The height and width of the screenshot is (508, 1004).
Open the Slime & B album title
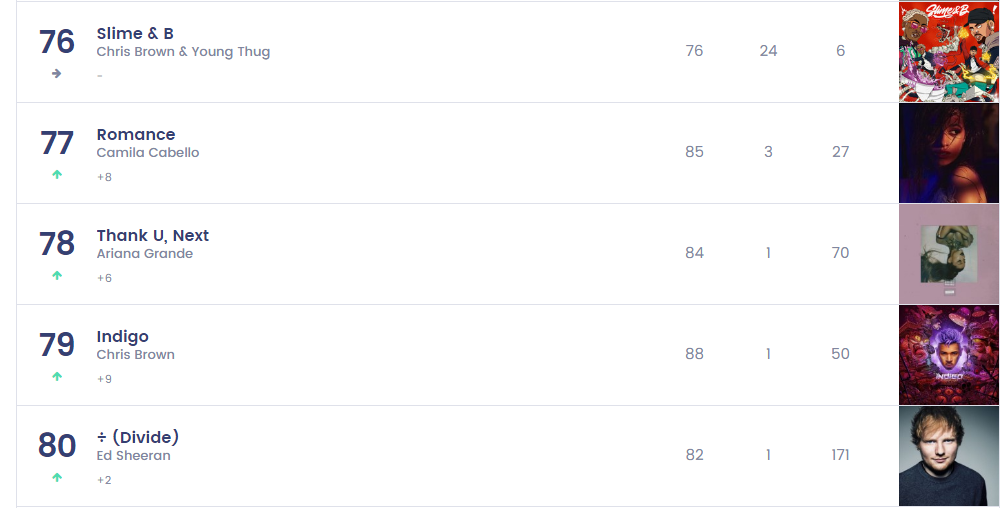click(x=135, y=34)
